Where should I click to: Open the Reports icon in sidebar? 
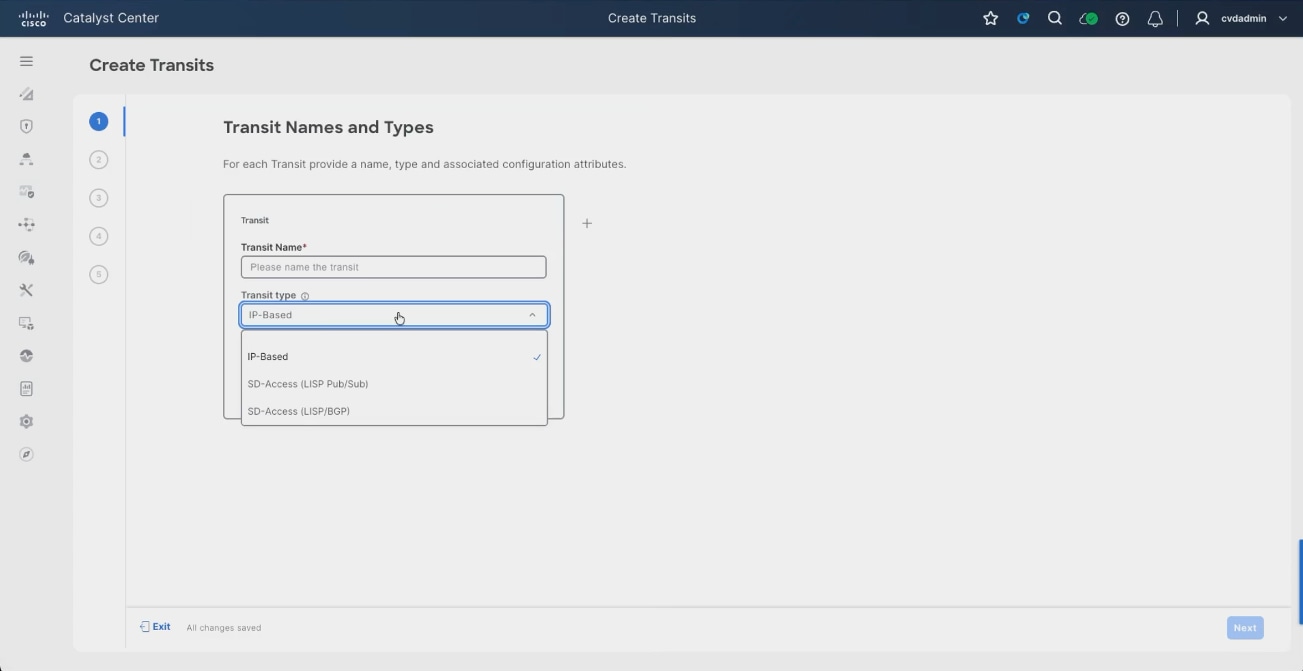point(26,388)
